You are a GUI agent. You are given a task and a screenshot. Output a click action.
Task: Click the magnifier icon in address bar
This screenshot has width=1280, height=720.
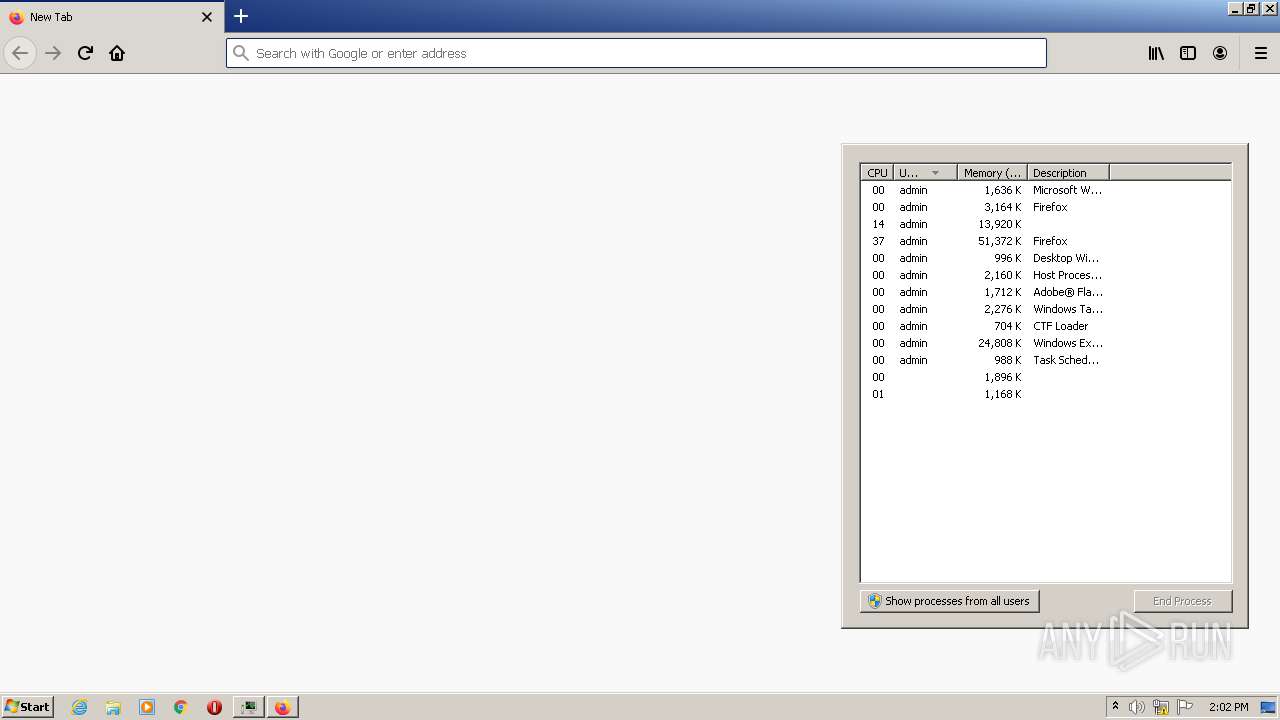click(240, 53)
